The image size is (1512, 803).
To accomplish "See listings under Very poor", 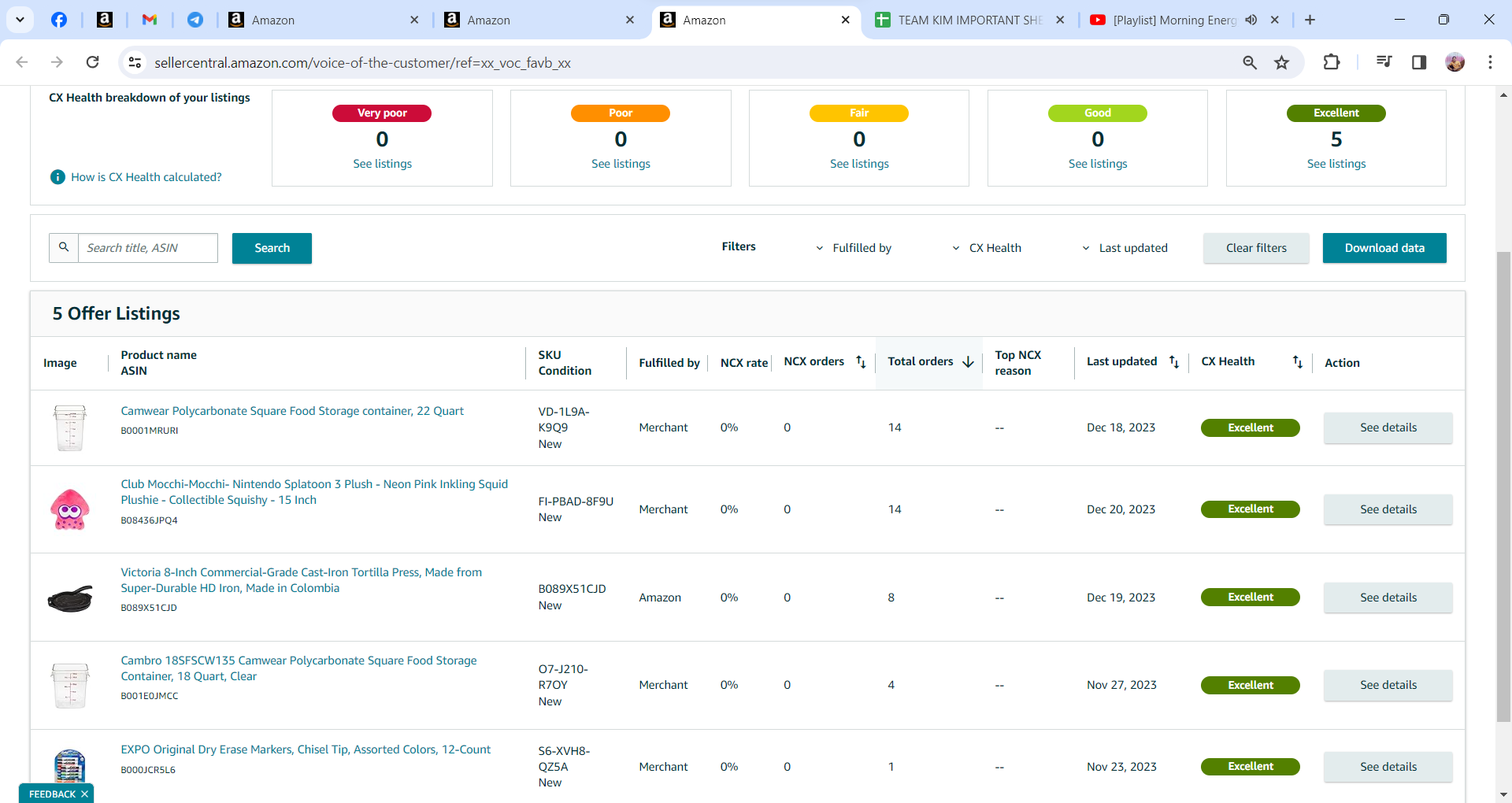I will point(382,164).
